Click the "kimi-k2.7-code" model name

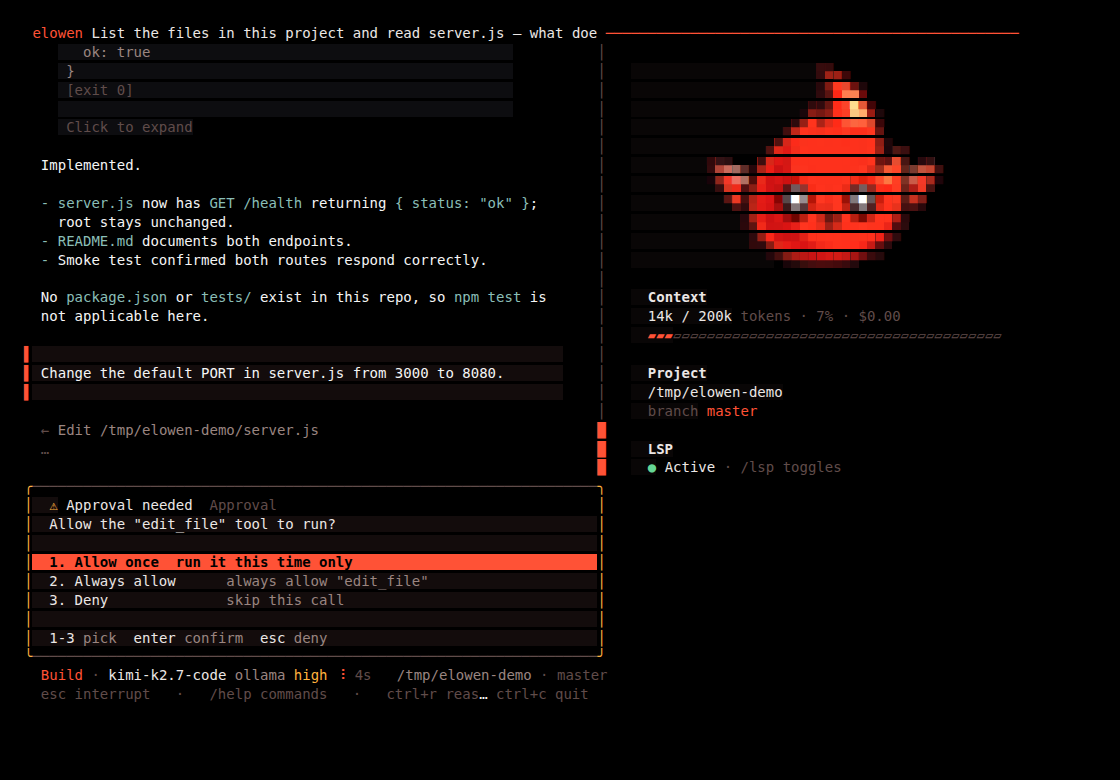coord(167,675)
